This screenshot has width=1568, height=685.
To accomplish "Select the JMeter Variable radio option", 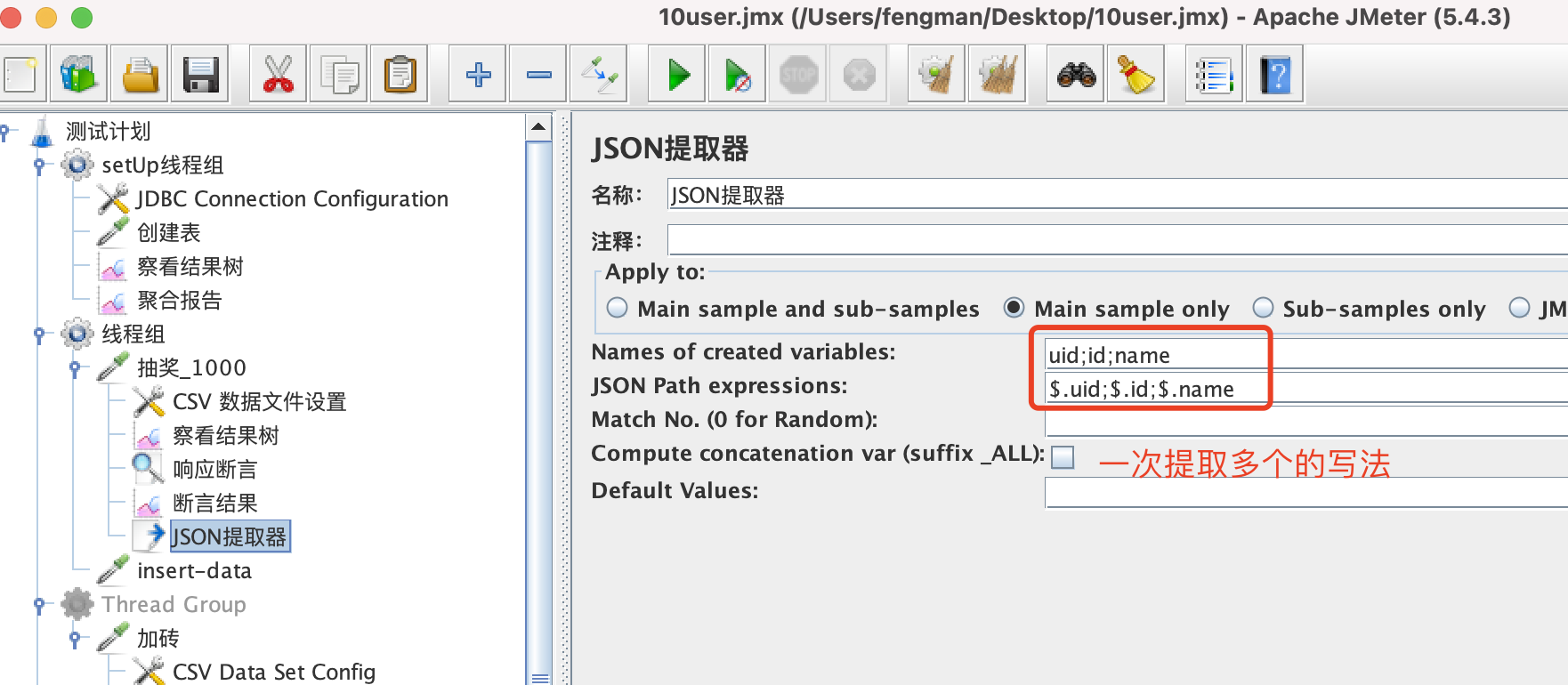I will click(x=1519, y=308).
